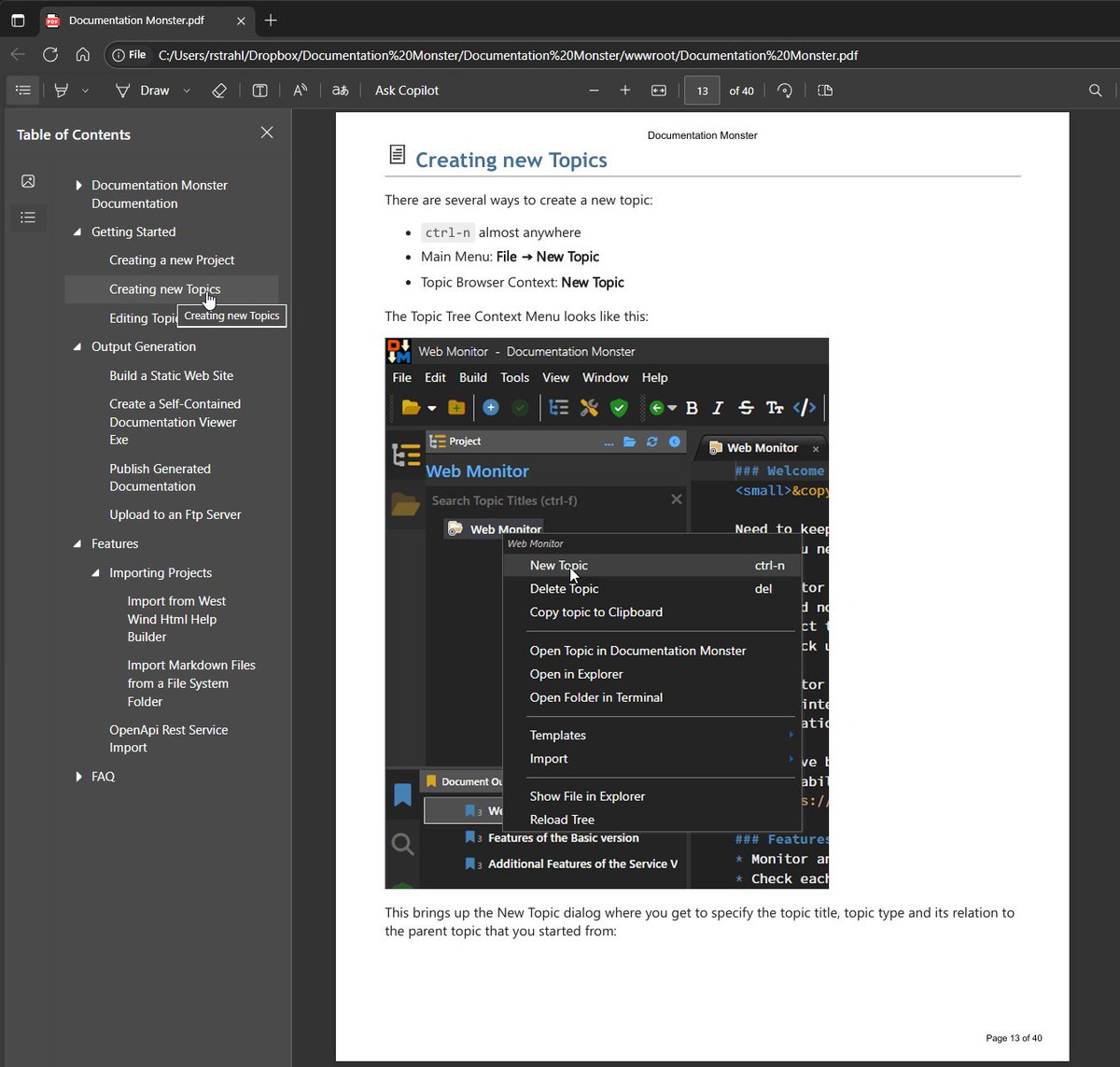The height and width of the screenshot is (1067, 1120).
Task: Go to OpenApi Rest Service Import
Action: click(x=169, y=738)
